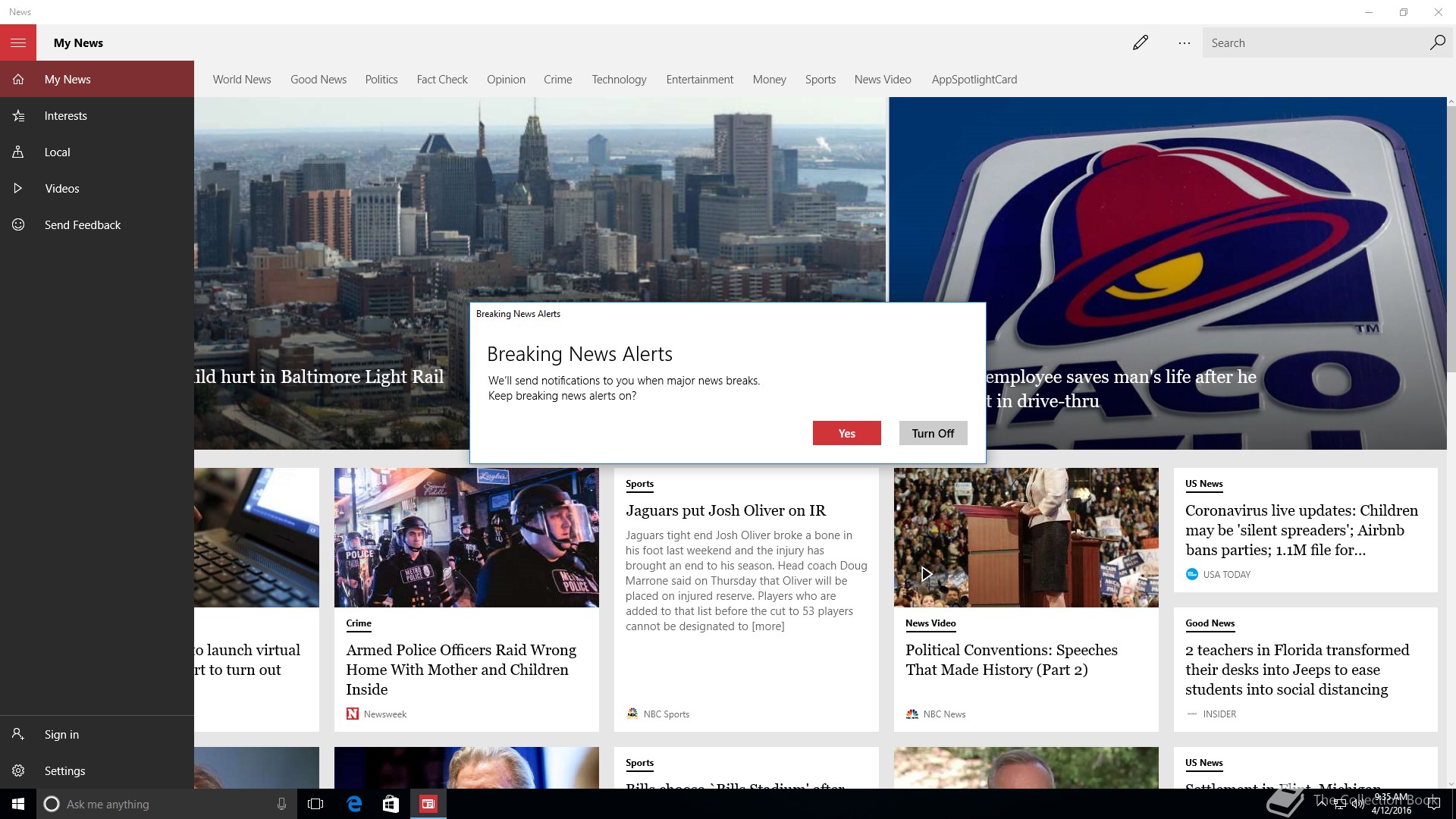Image resolution: width=1456 pixels, height=819 pixels.
Task: Click the NBC News logo icon
Action: 912,714
